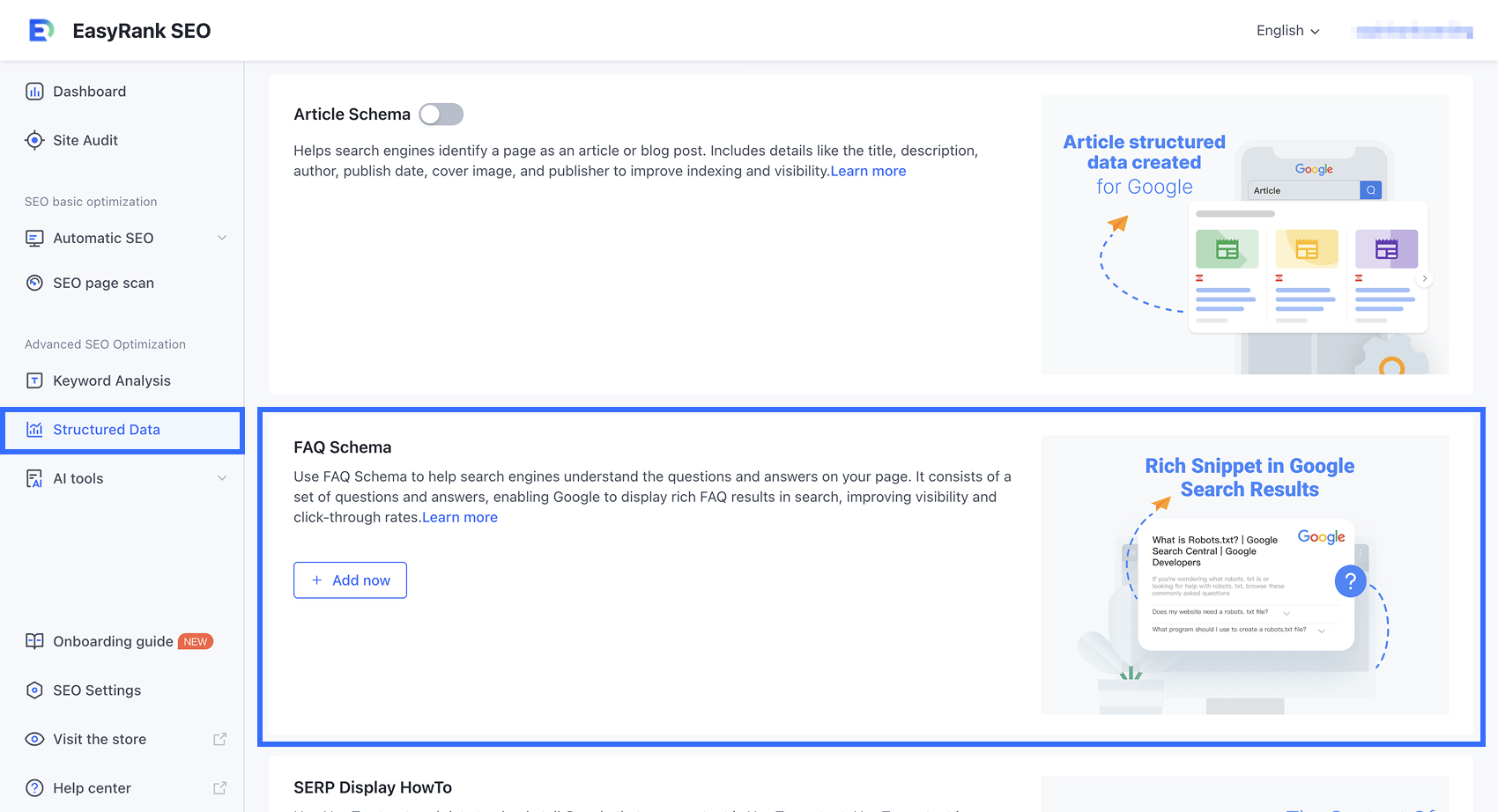Open the English language dropdown
The height and width of the screenshot is (812, 1498).
click(1287, 31)
